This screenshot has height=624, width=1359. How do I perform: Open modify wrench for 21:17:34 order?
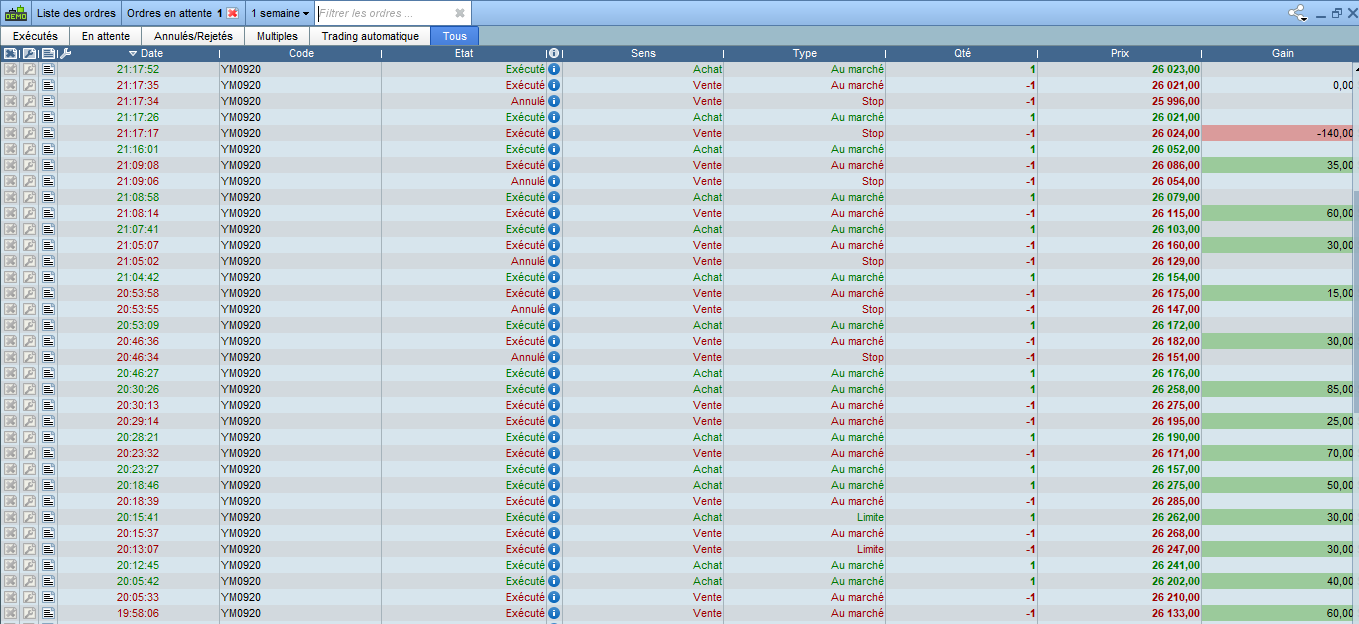pyautogui.click(x=30, y=101)
